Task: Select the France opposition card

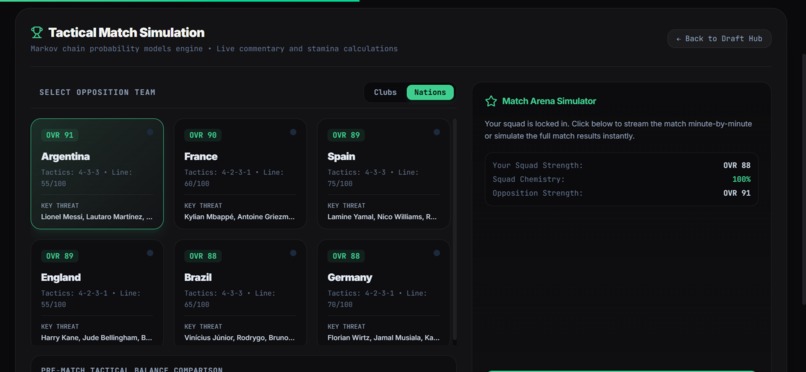Action: [240, 174]
